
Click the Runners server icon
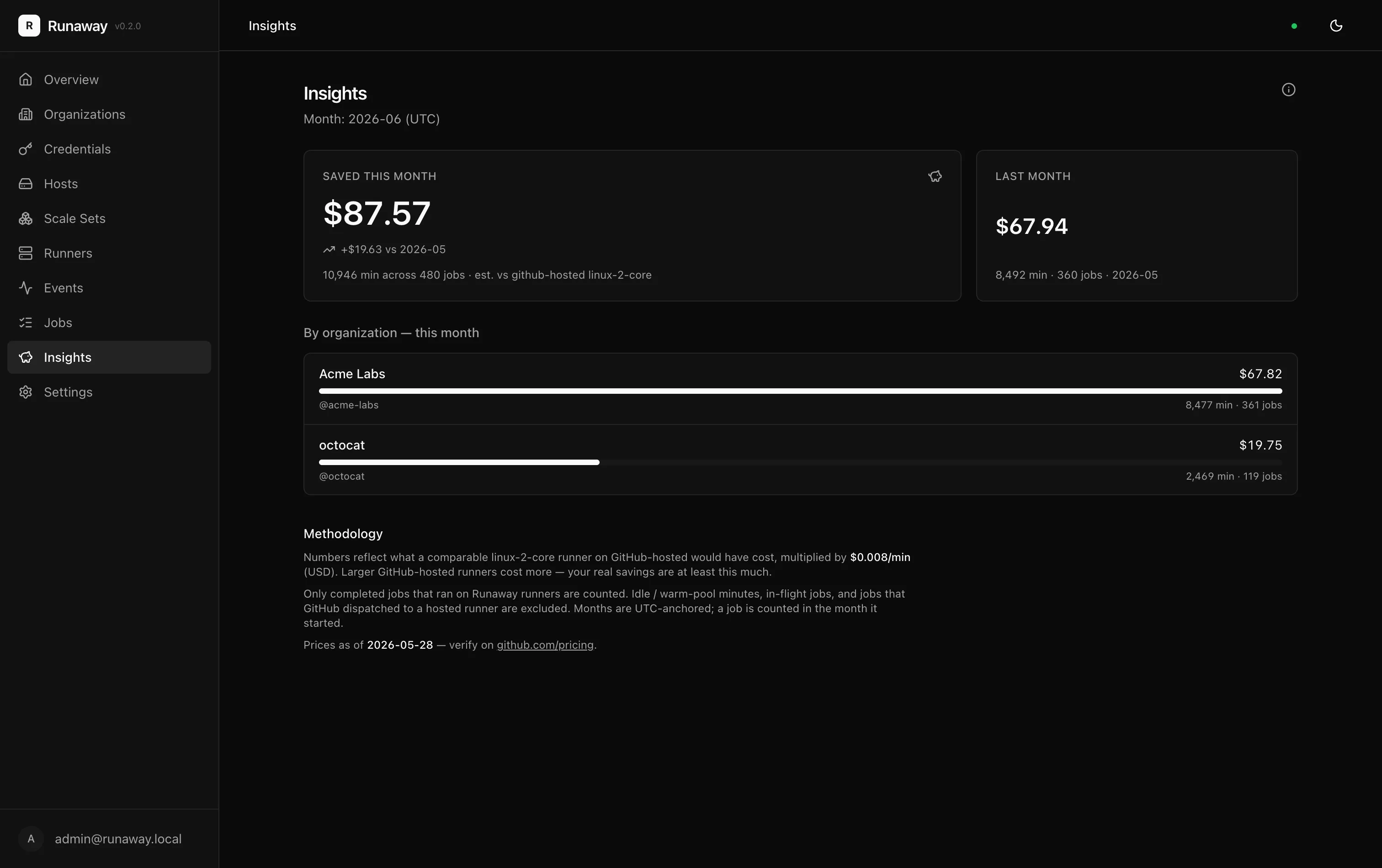click(25, 253)
